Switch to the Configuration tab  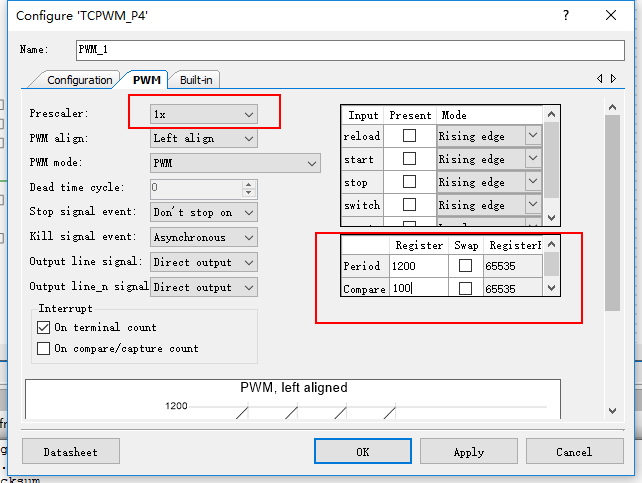click(x=80, y=80)
